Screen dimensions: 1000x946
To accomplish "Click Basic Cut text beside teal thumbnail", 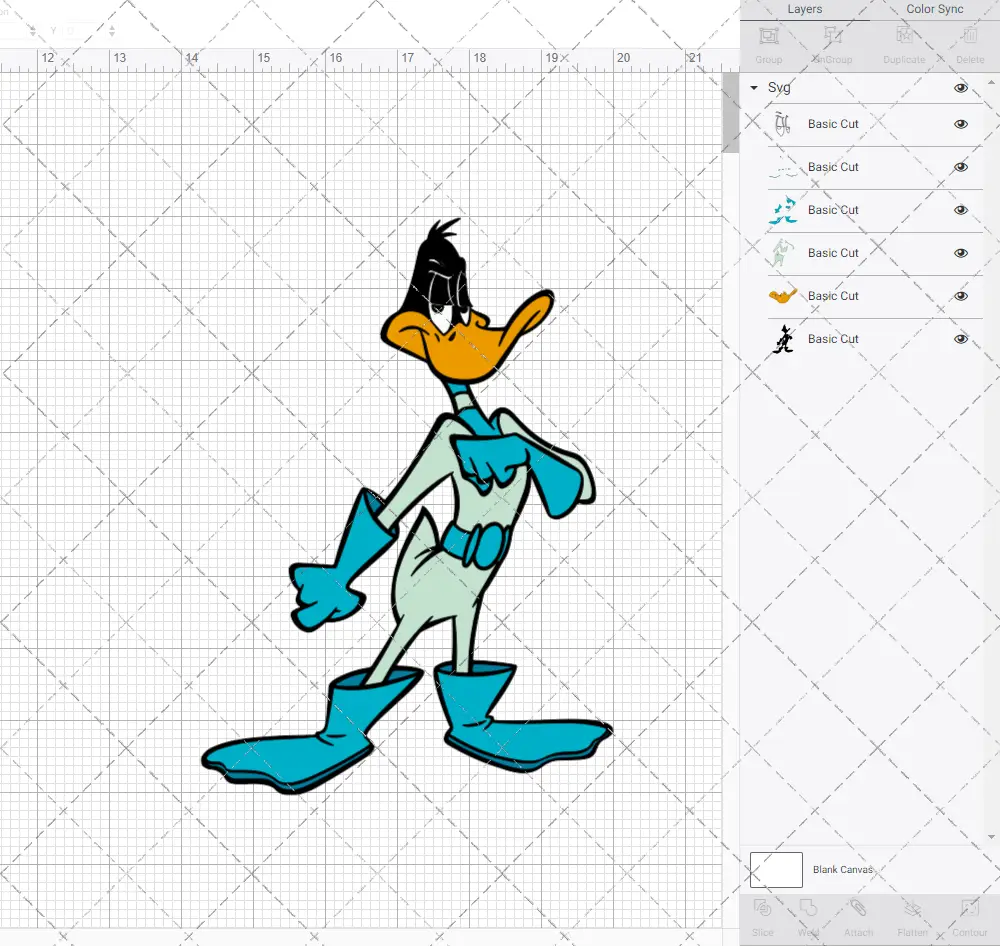I will click(x=833, y=210).
